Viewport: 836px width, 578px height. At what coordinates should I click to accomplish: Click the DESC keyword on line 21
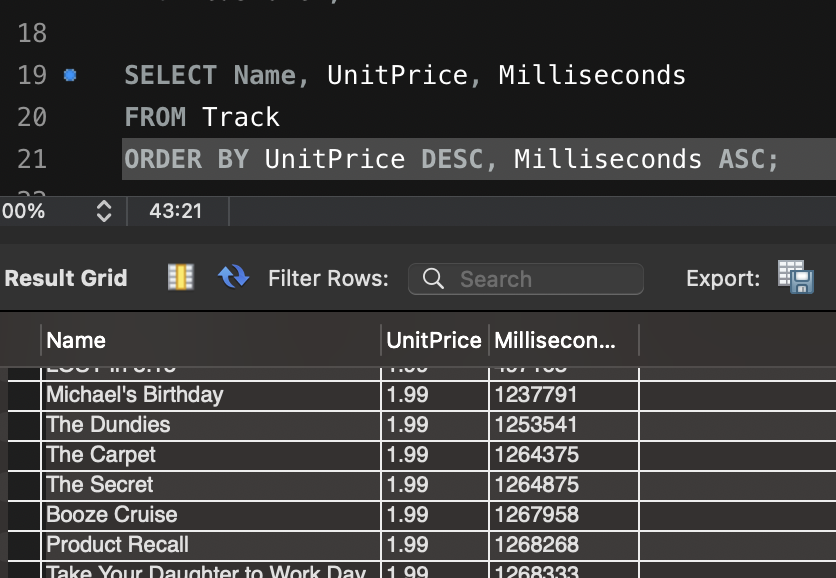[452, 159]
